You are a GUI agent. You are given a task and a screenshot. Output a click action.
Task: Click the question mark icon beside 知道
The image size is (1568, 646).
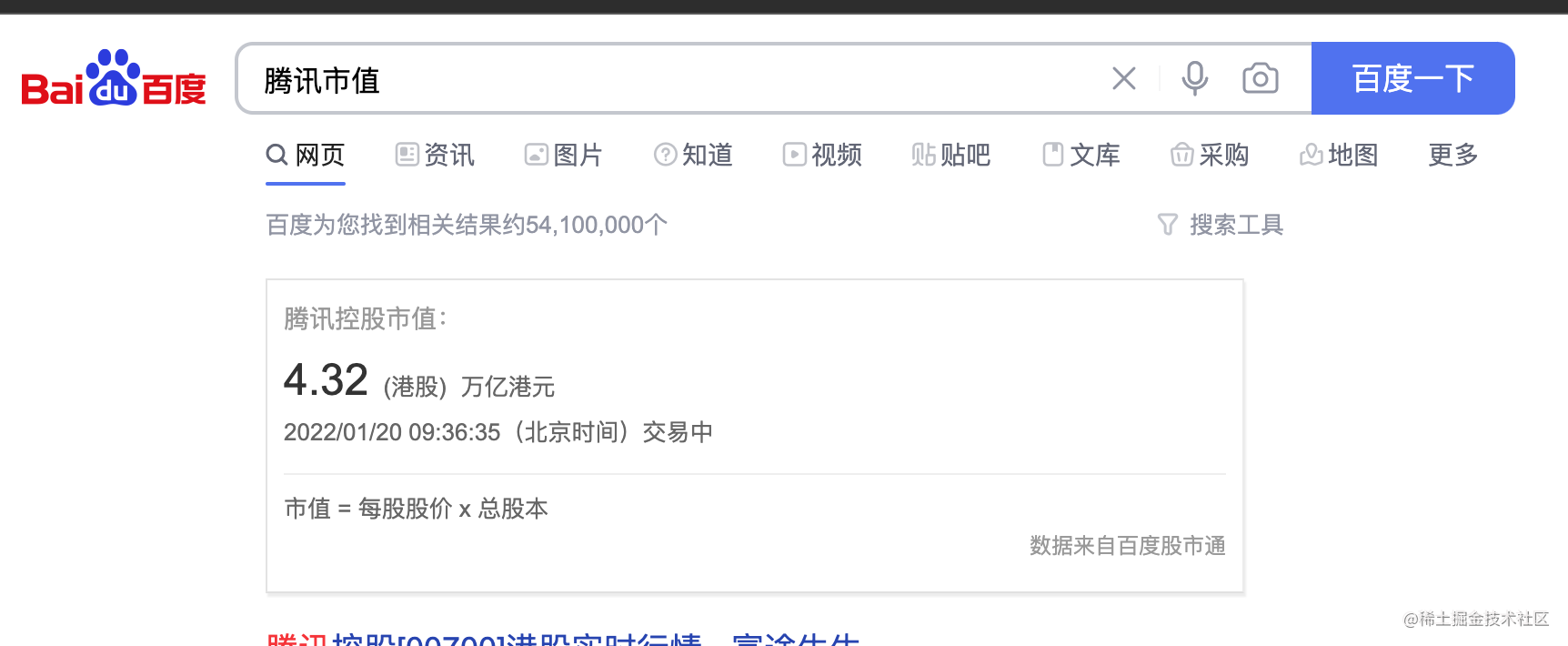click(665, 155)
